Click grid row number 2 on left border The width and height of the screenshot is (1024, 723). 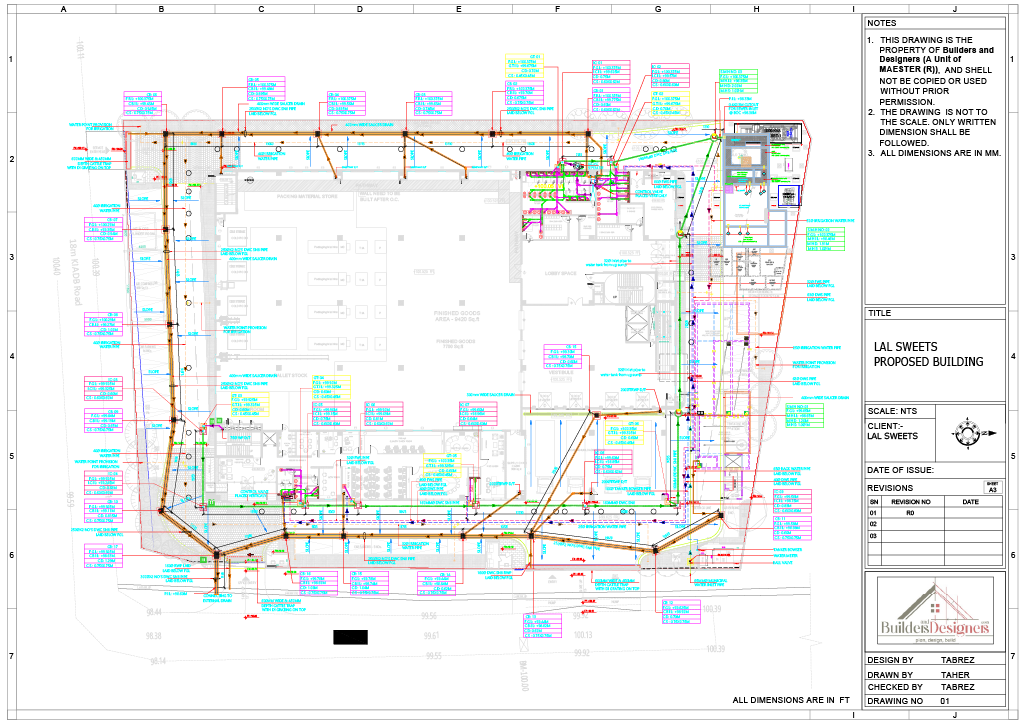click(x=11, y=159)
